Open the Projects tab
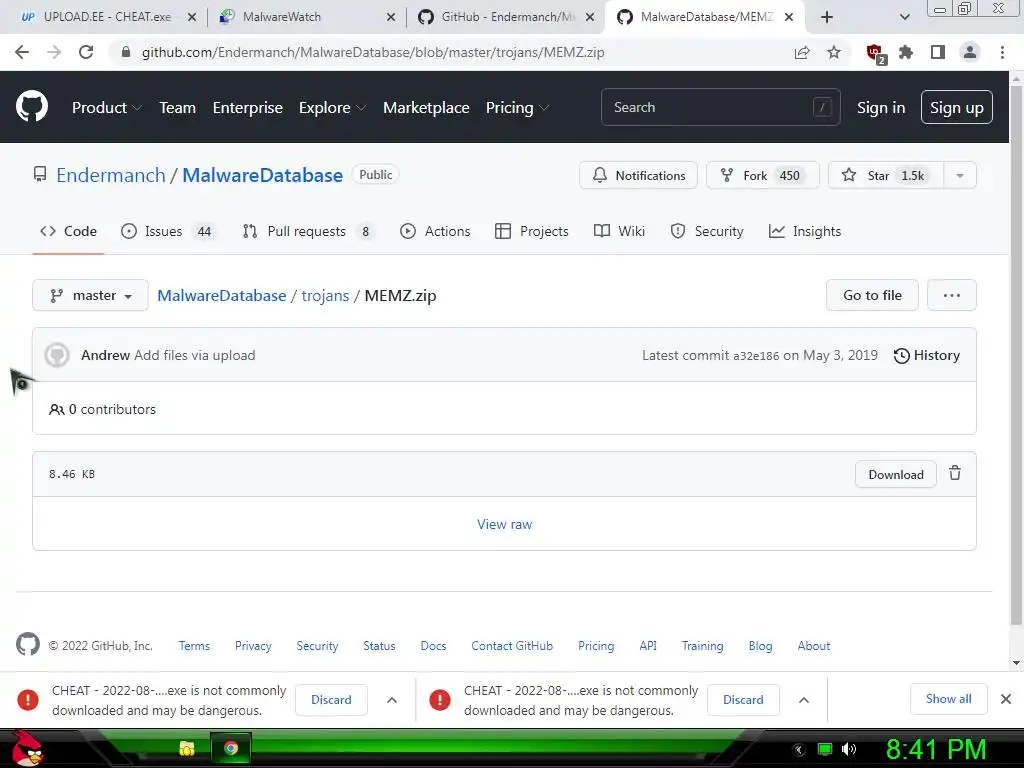The height and width of the screenshot is (768, 1024). [532, 231]
